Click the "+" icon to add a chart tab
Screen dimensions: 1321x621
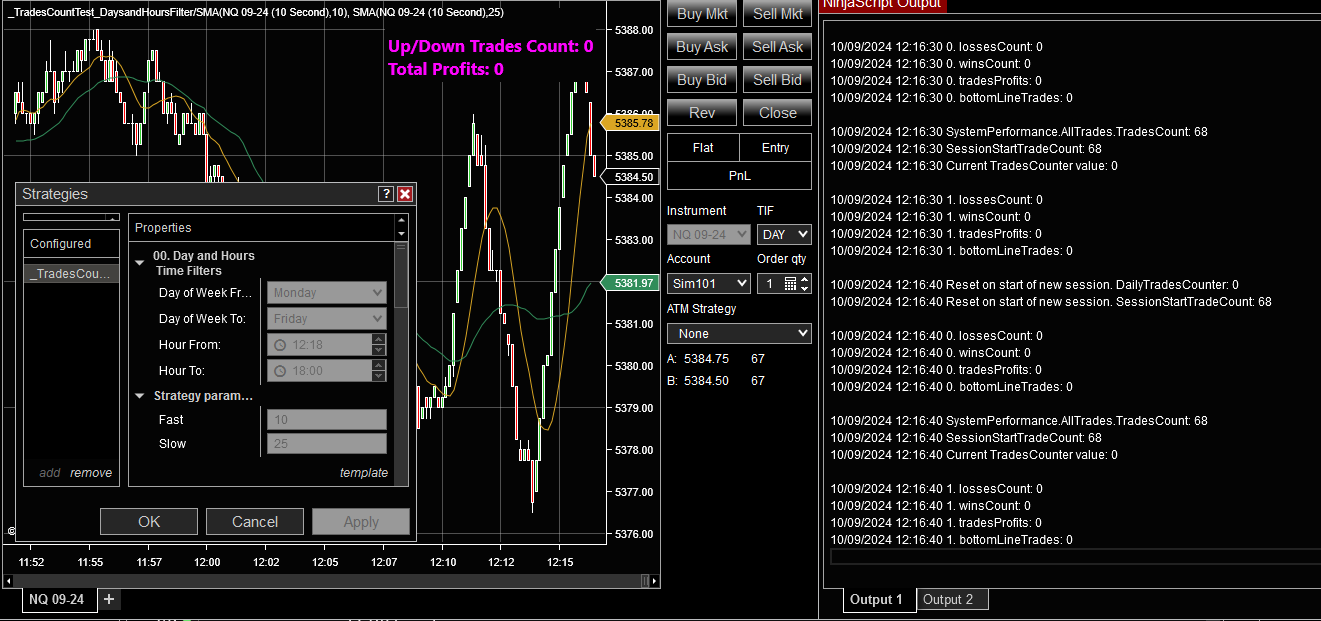(x=108, y=599)
